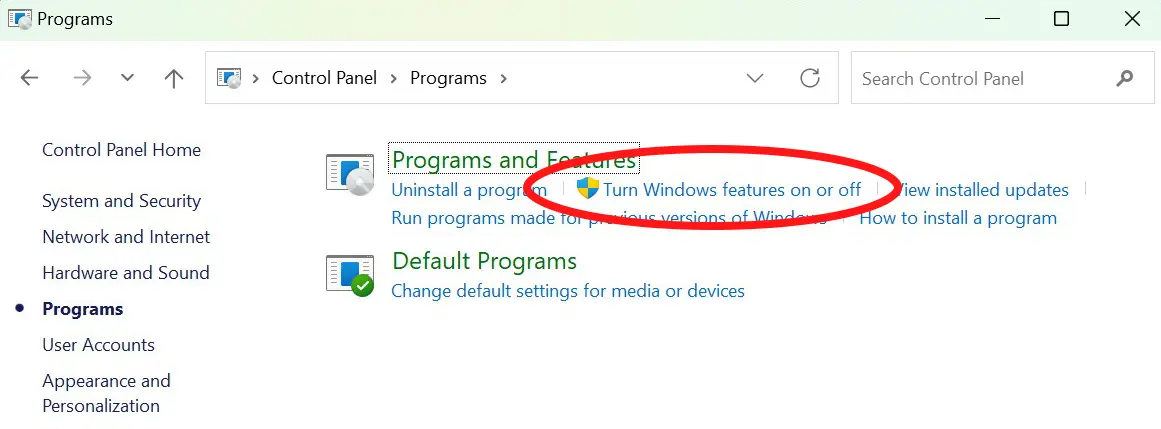The image size is (1161, 429).
Task: Open the recent locations dropdown arrow
Action: pyautogui.click(x=127, y=78)
